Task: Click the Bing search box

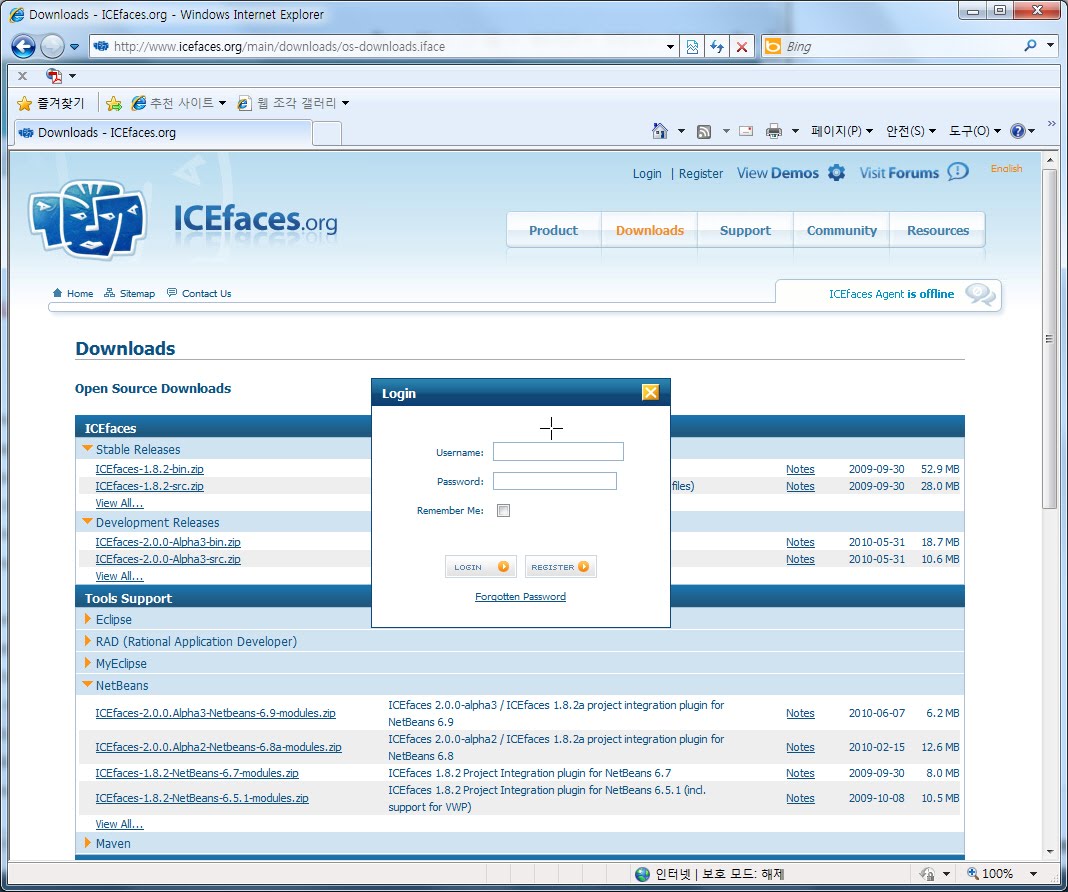Action: (899, 46)
